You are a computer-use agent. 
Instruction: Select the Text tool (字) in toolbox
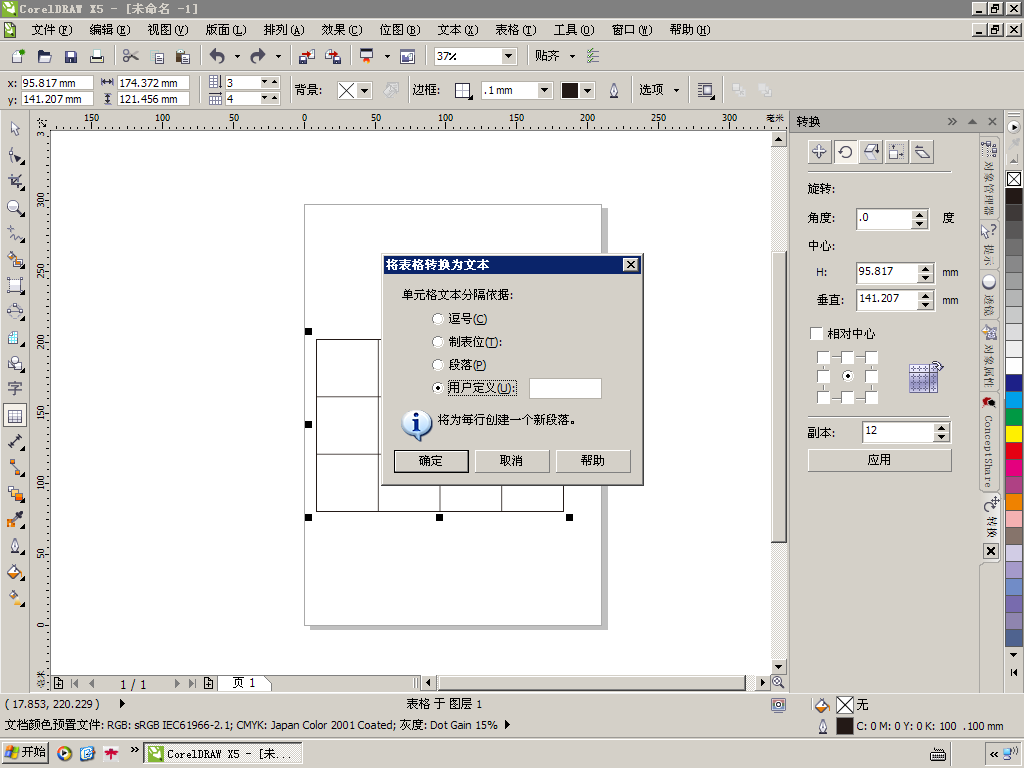click(x=15, y=389)
